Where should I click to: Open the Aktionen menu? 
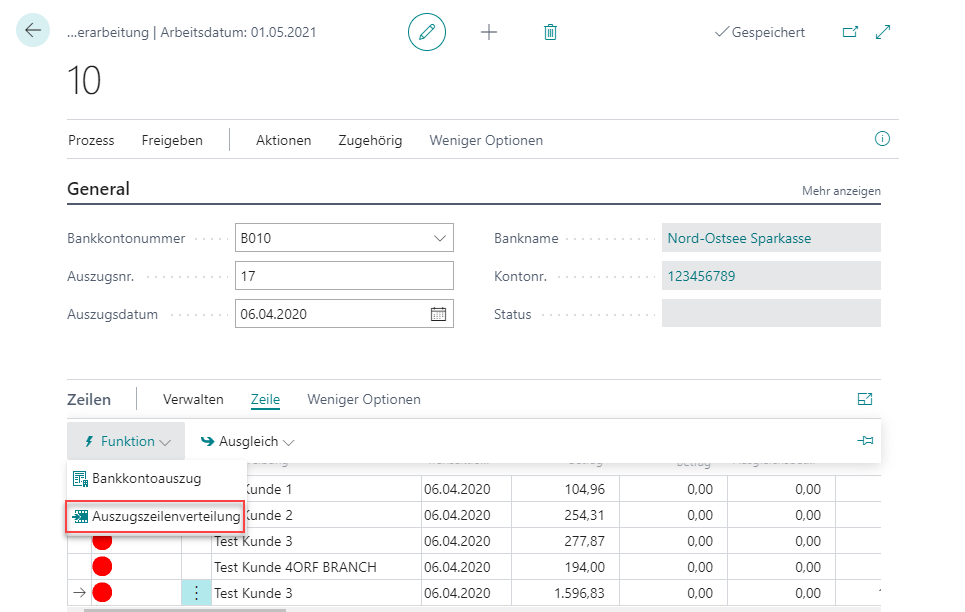[x=283, y=140]
